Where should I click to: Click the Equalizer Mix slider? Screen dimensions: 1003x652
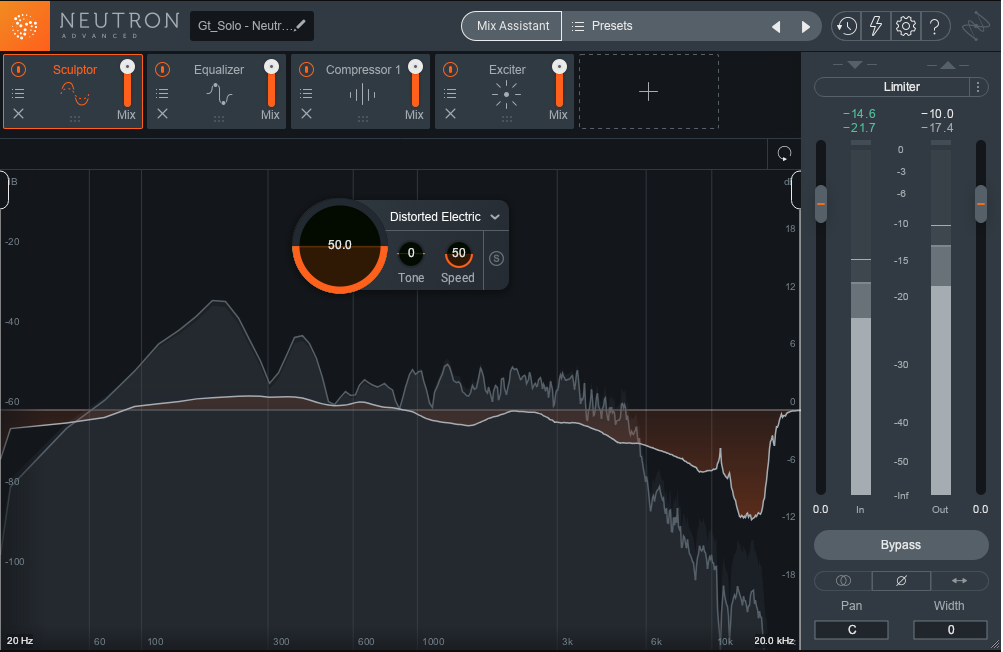[271, 84]
